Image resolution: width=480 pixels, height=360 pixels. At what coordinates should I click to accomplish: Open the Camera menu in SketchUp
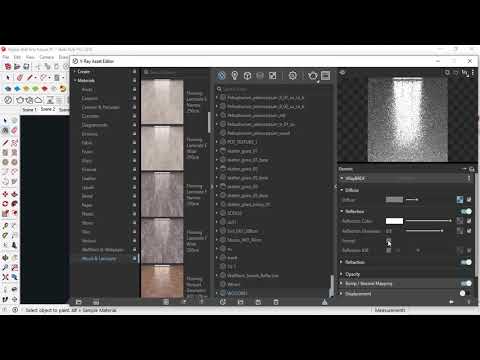click(47, 57)
